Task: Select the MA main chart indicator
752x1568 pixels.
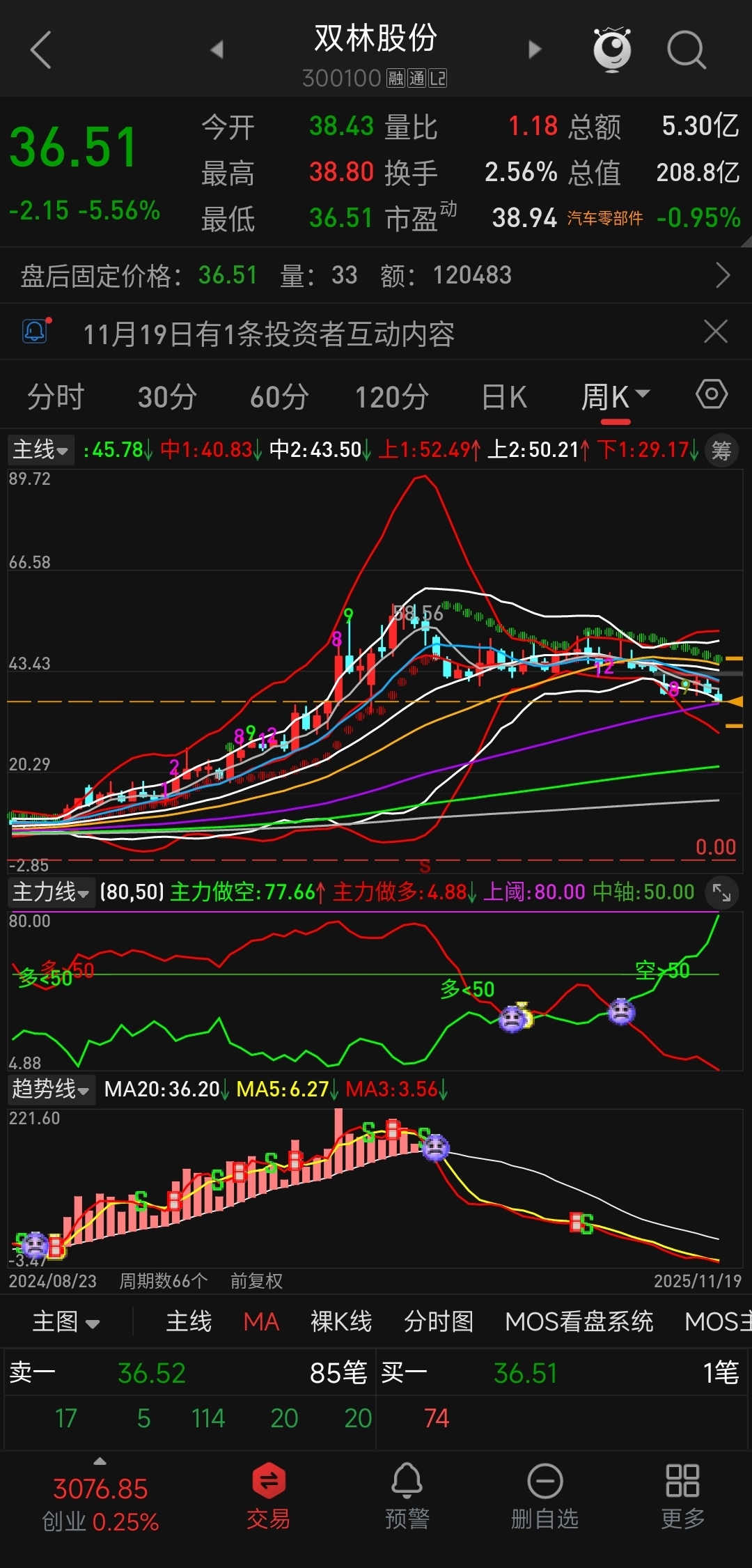Action: (x=262, y=1321)
